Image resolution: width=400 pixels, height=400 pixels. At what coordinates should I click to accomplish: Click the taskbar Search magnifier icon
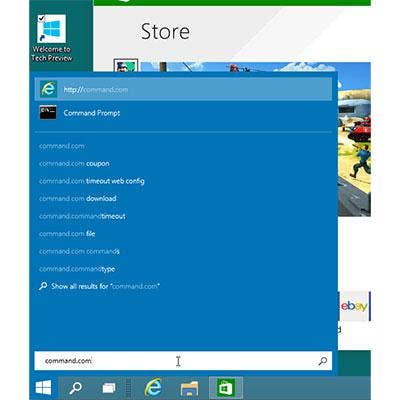pyautogui.click(x=75, y=388)
